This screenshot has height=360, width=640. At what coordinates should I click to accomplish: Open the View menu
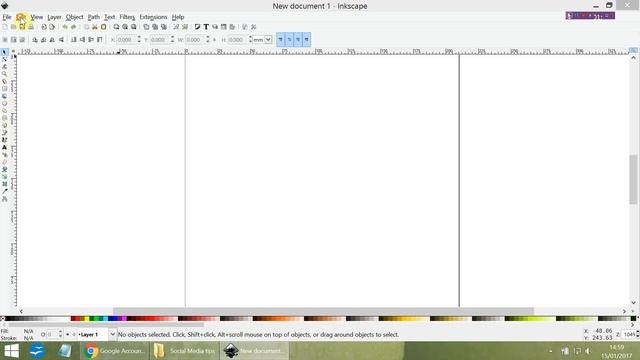(x=36, y=17)
